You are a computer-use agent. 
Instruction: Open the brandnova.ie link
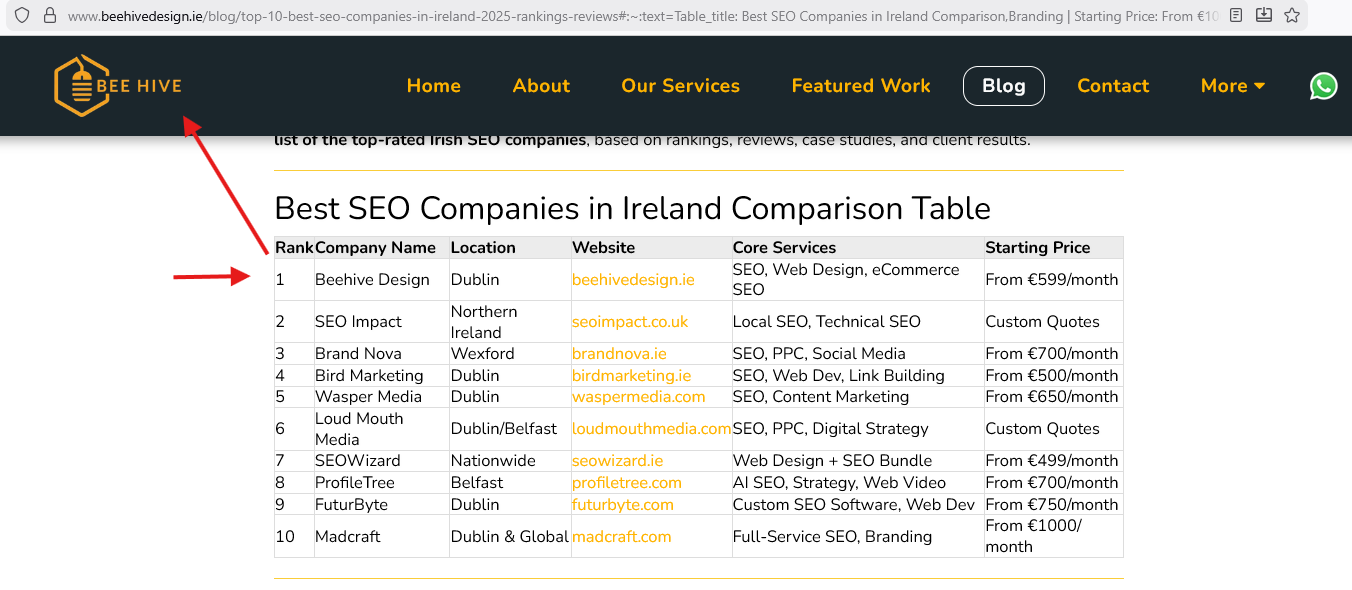[619, 354]
